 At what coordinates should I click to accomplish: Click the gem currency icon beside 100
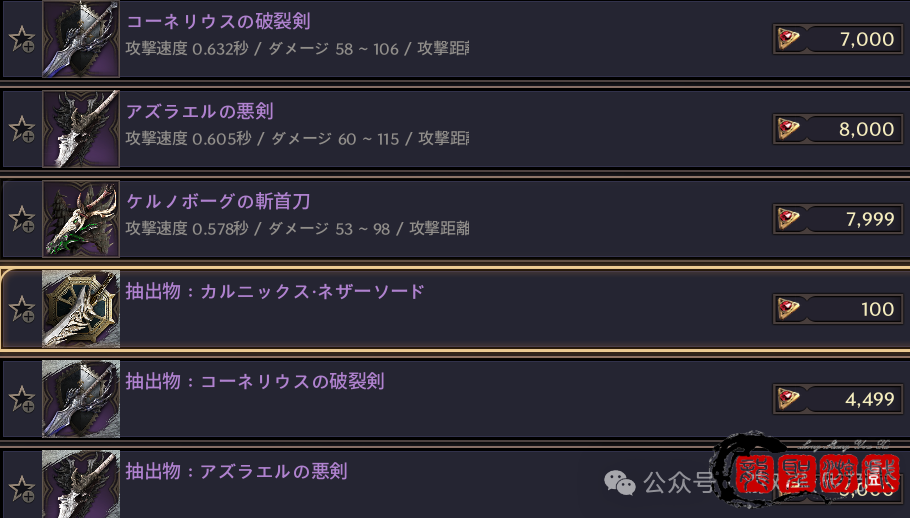790,309
